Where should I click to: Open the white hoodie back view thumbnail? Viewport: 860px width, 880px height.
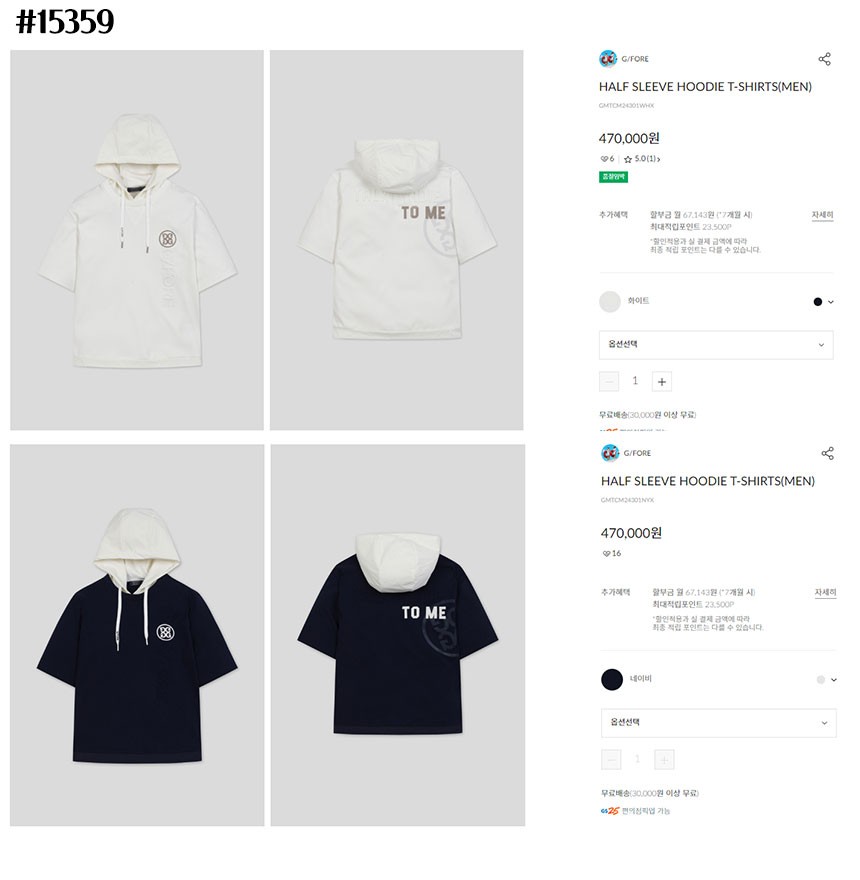(x=396, y=240)
